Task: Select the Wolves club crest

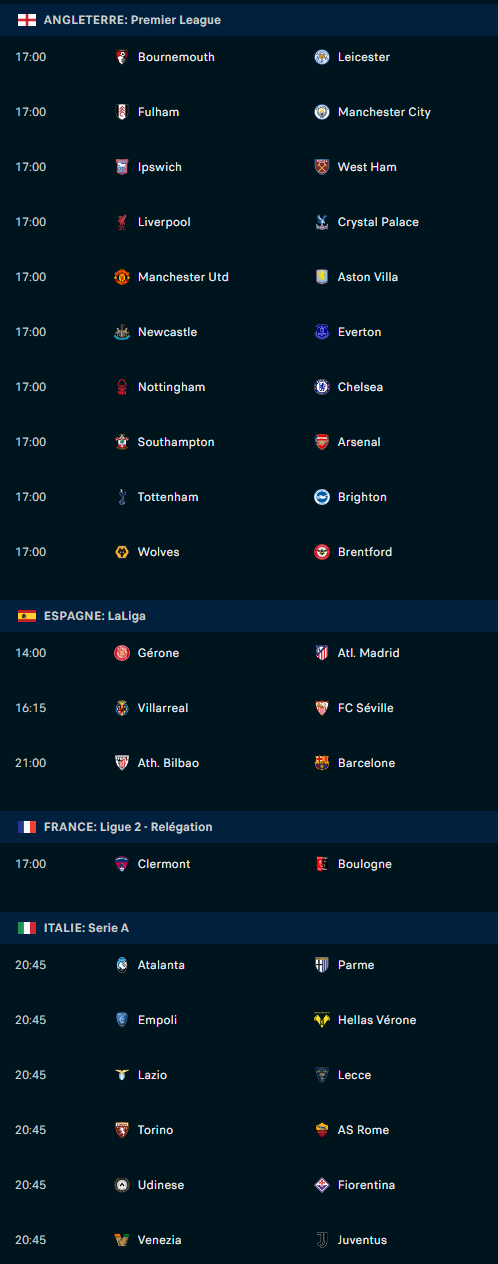Action: [x=122, y=552]
